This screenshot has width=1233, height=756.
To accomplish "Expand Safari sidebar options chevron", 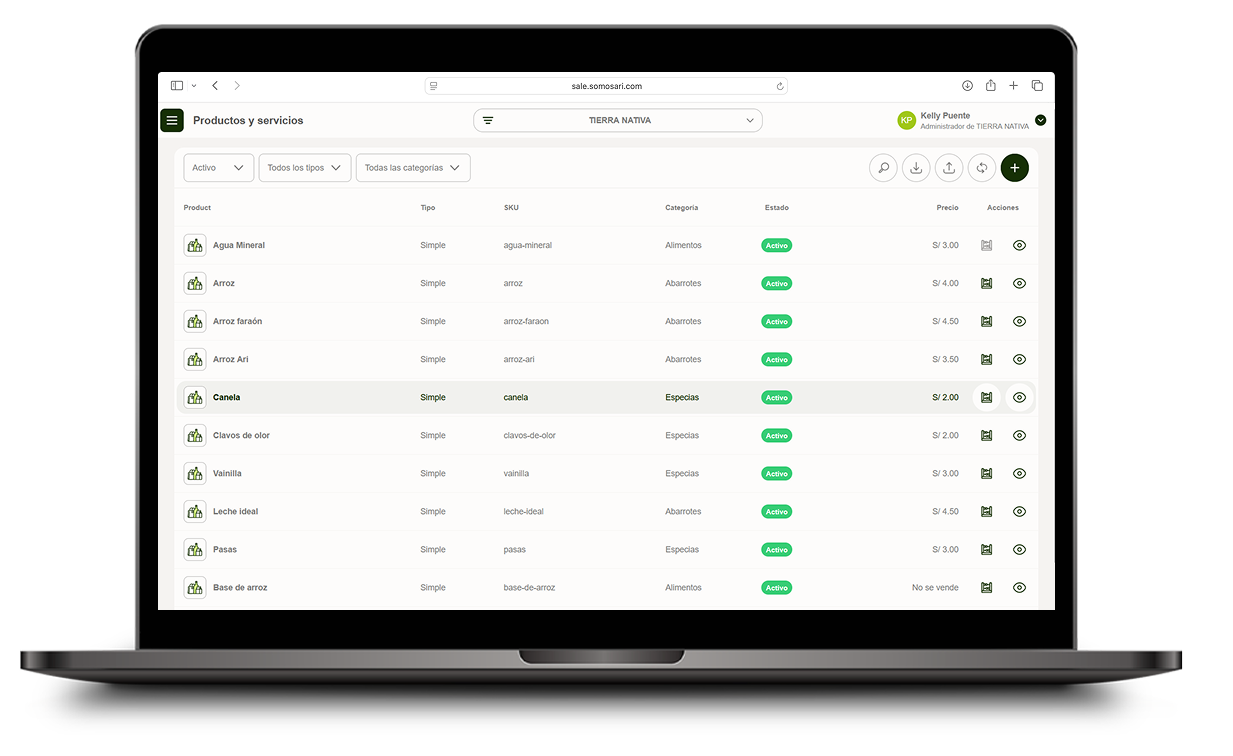I will pyautogui.click(x=194, y=86).
